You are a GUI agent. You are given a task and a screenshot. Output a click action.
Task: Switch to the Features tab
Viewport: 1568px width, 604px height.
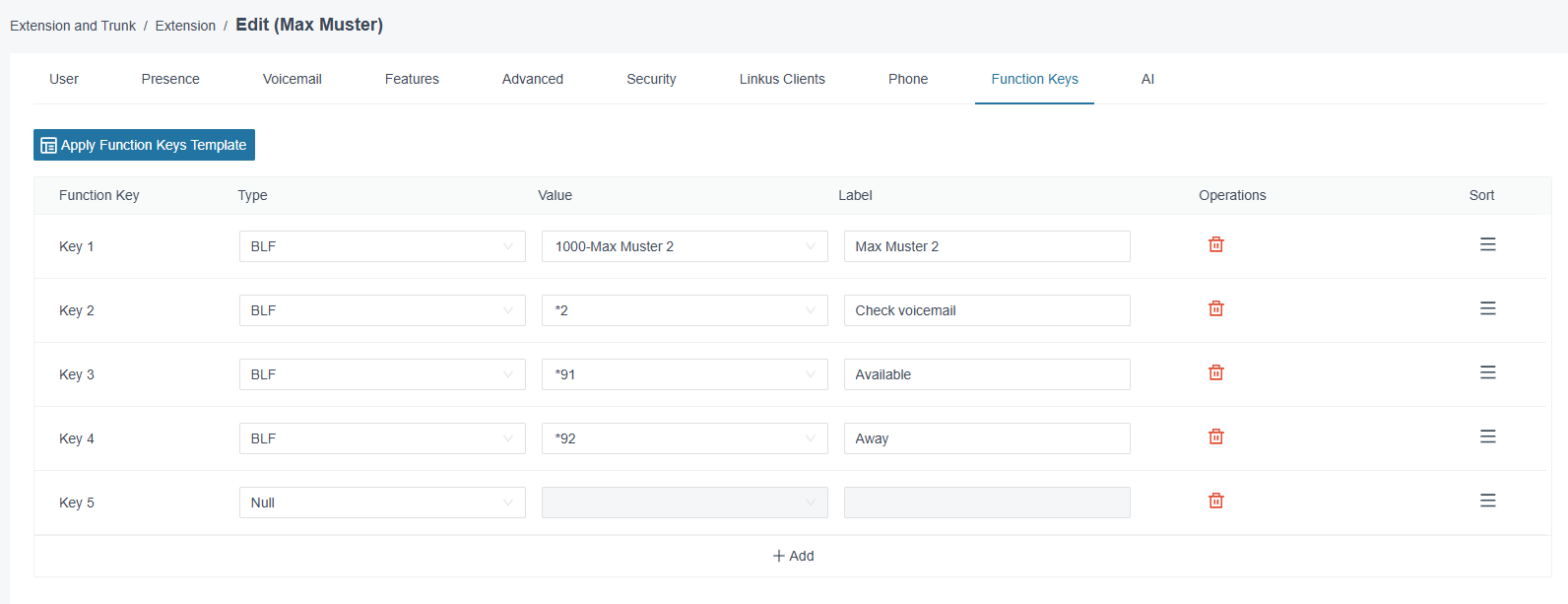point(412,79)
